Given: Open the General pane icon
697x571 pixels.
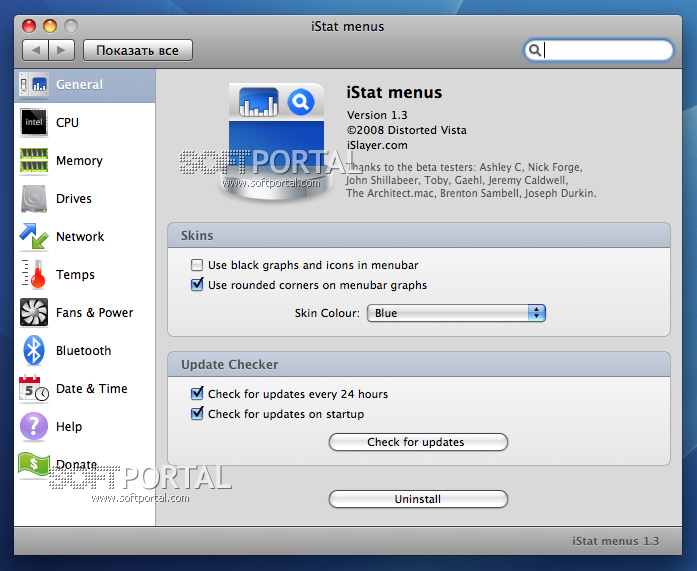Looking at the screenshot, I should click(x=34, y=84).
